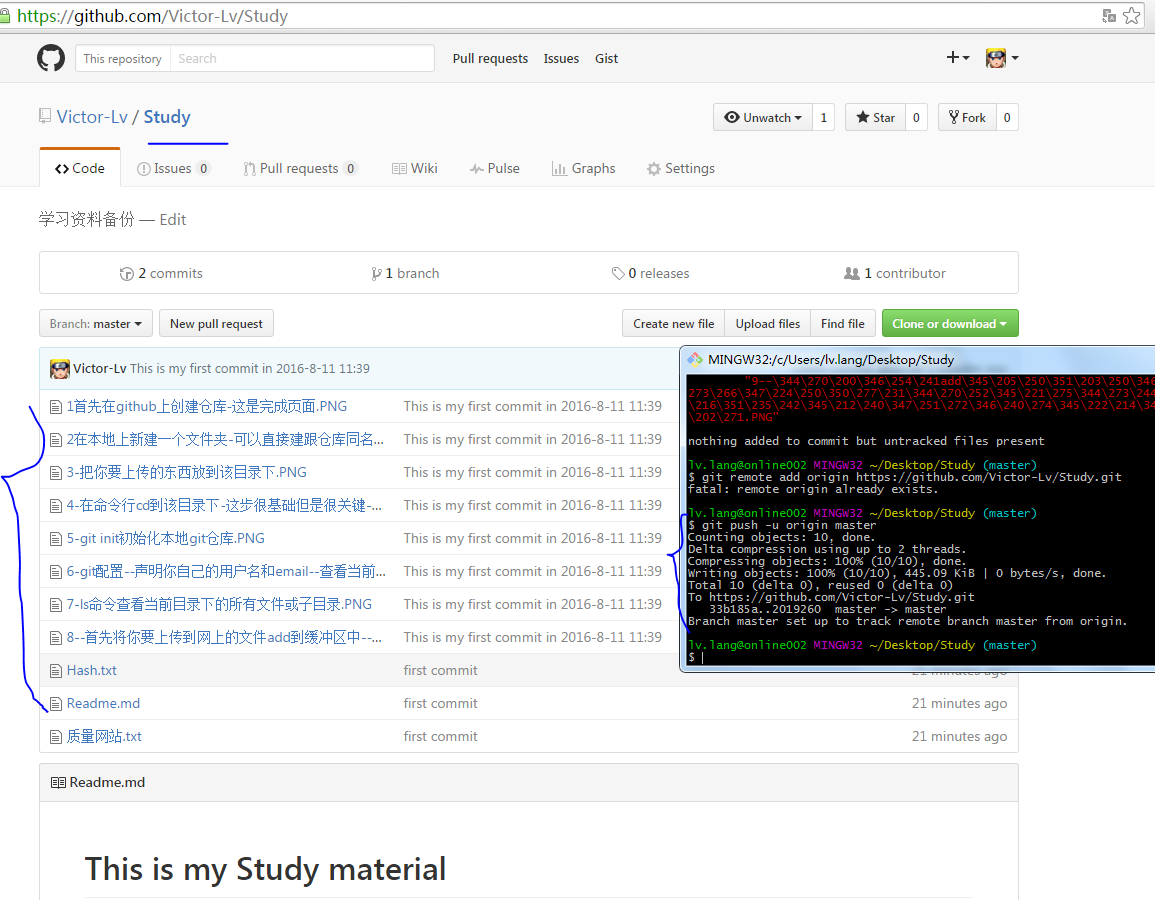Click the Create new file button
Image resolution: width=1155 pixels, height=900 pixels.
[x=673, y=323]
